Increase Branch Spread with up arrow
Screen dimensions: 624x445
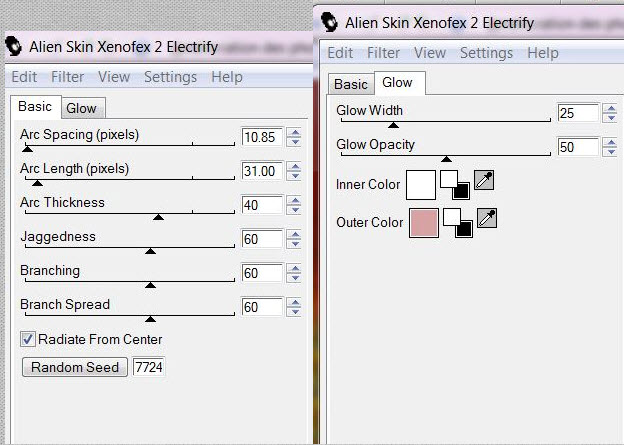(x=294, y=302)
